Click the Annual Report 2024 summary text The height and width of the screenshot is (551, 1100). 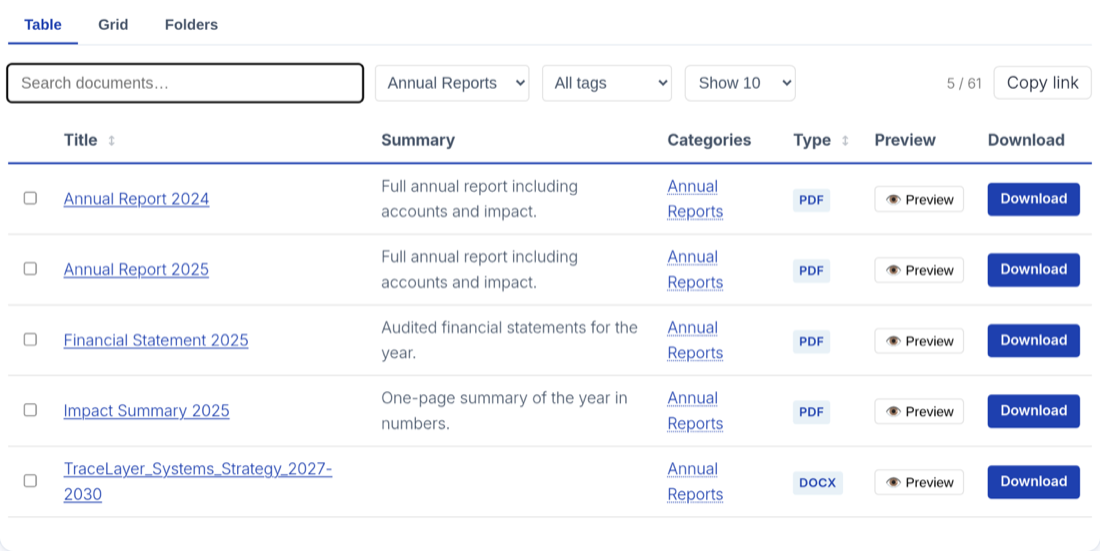click(x=480, y=199)
